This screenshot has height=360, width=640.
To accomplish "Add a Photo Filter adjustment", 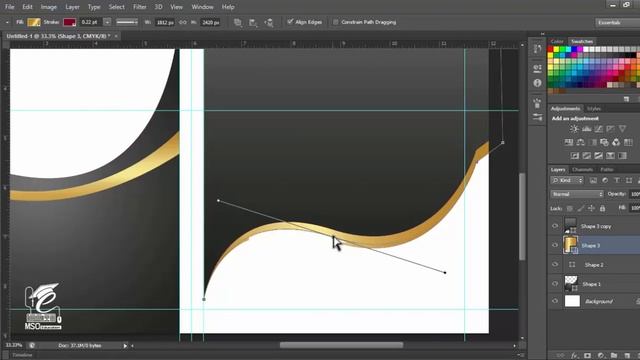I will pyautogui.click(x=604, y=142).
